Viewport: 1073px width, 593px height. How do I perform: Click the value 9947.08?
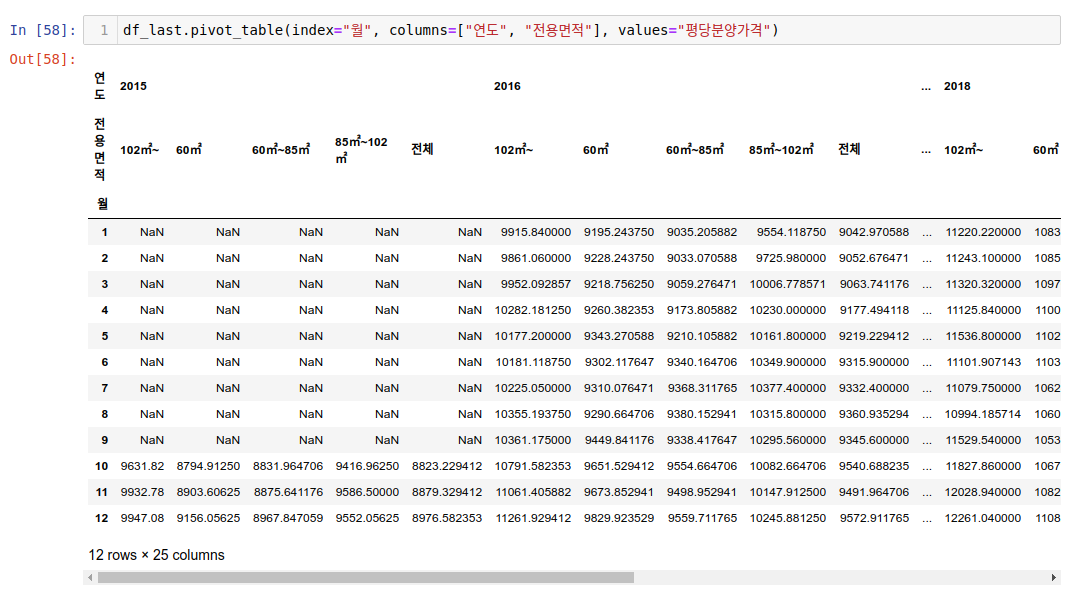coord(142,518)
